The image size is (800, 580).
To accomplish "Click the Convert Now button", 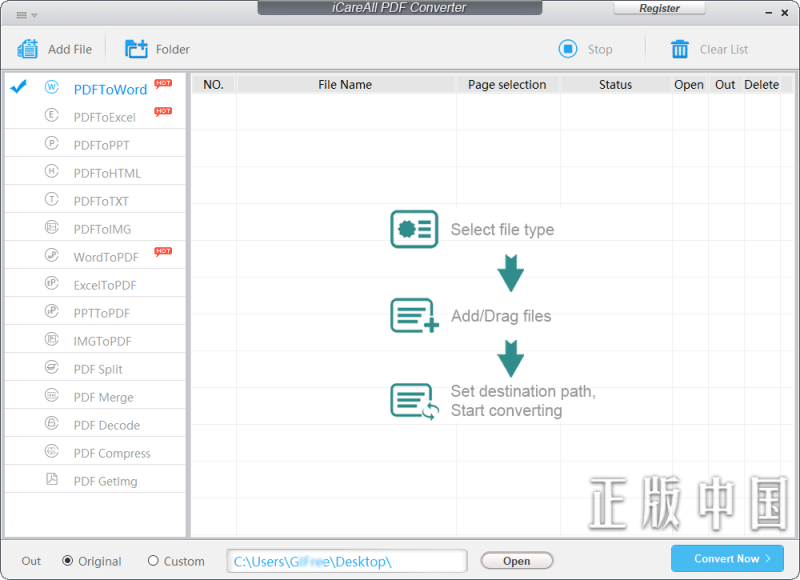I will click(x=727, y=559).
